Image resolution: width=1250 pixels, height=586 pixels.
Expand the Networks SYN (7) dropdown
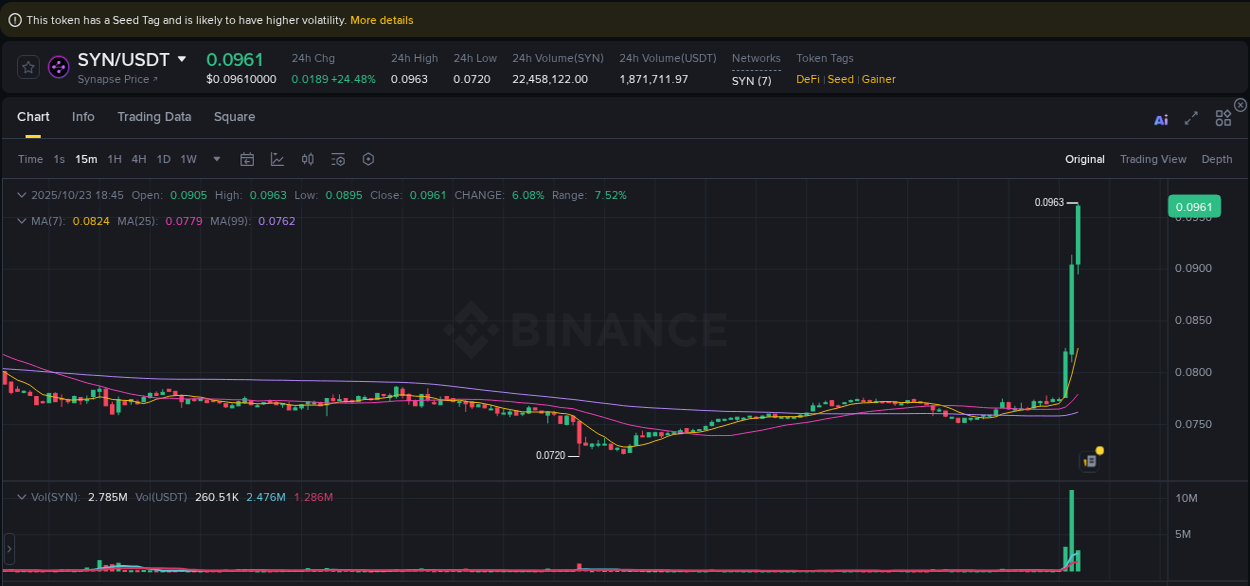point(753,80)
